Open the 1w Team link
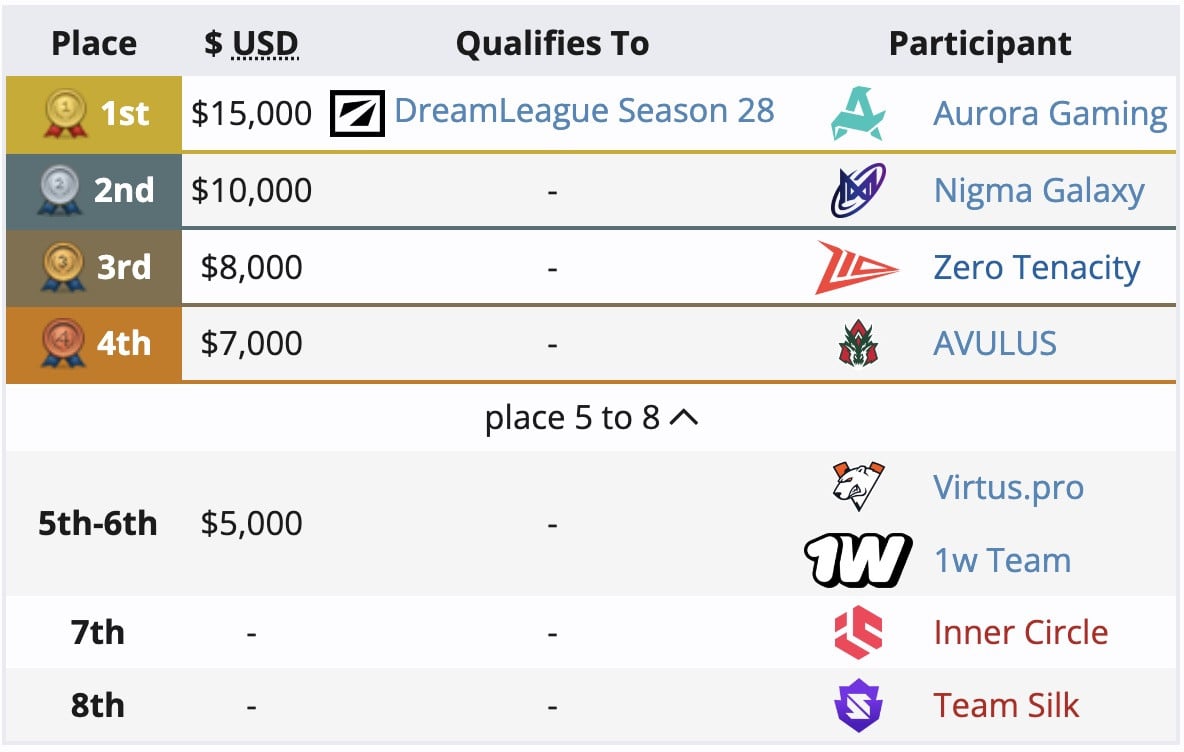 1001,561
